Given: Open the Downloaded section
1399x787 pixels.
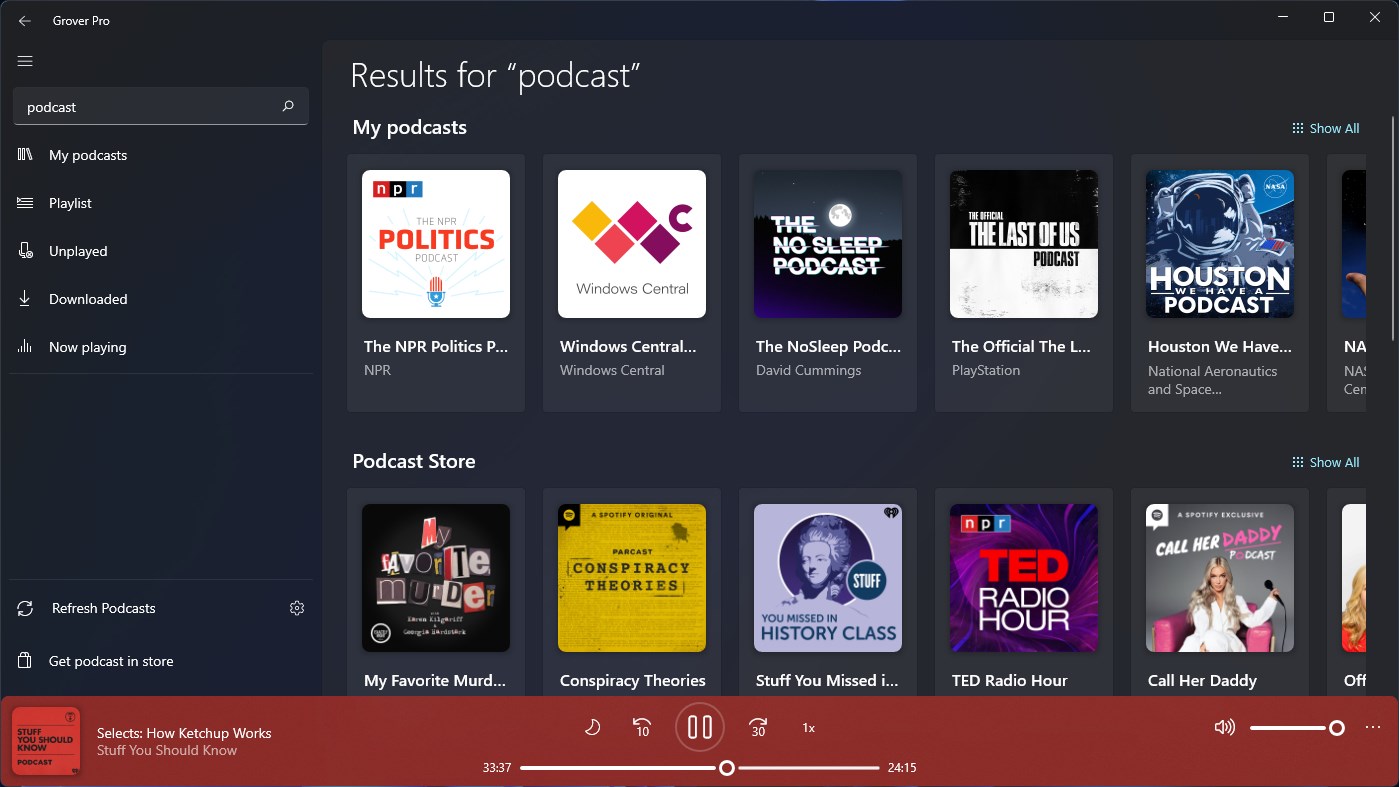Looking at the screenshot, I should [88, 299].
